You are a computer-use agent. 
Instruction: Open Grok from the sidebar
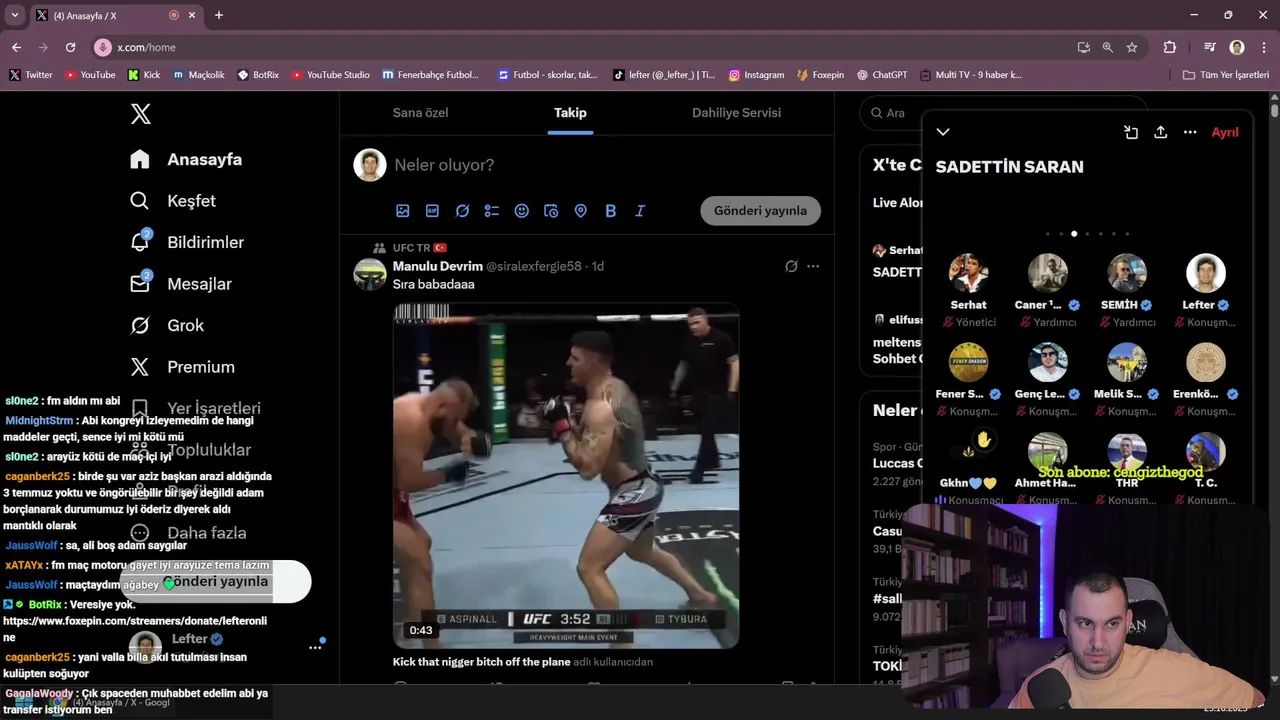pos(167,325)
